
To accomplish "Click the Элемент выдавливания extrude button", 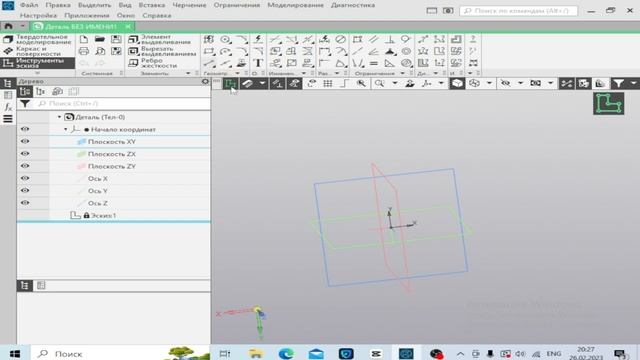I will 159,40.
